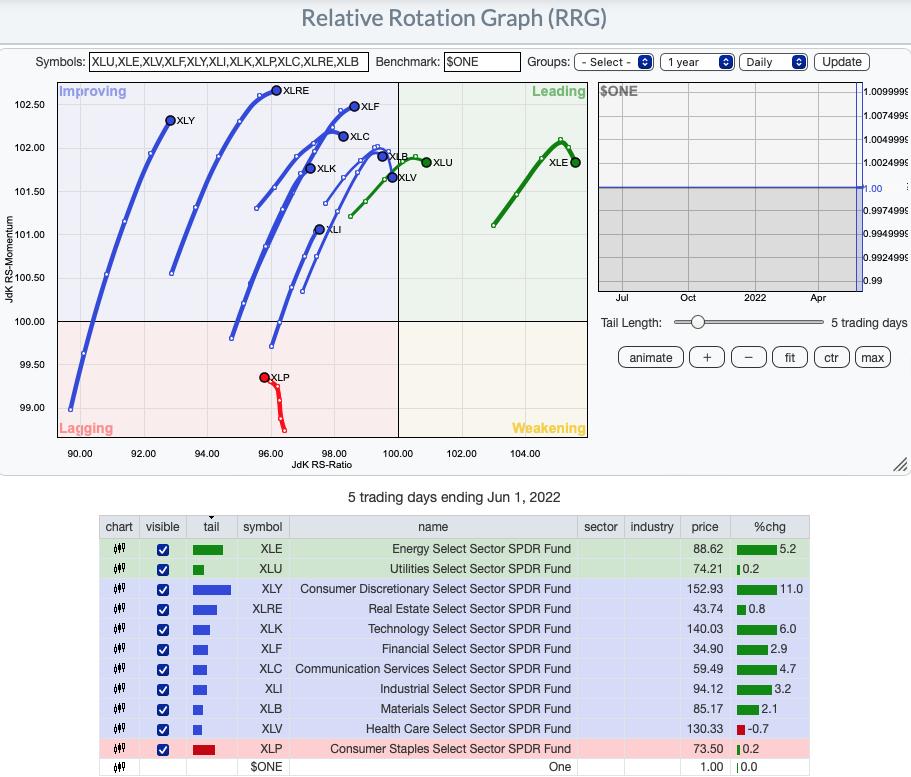911x777 pixels.
Task: Open chart icon for XLV row
Action: pyautogui.click(x=119, y=729)
